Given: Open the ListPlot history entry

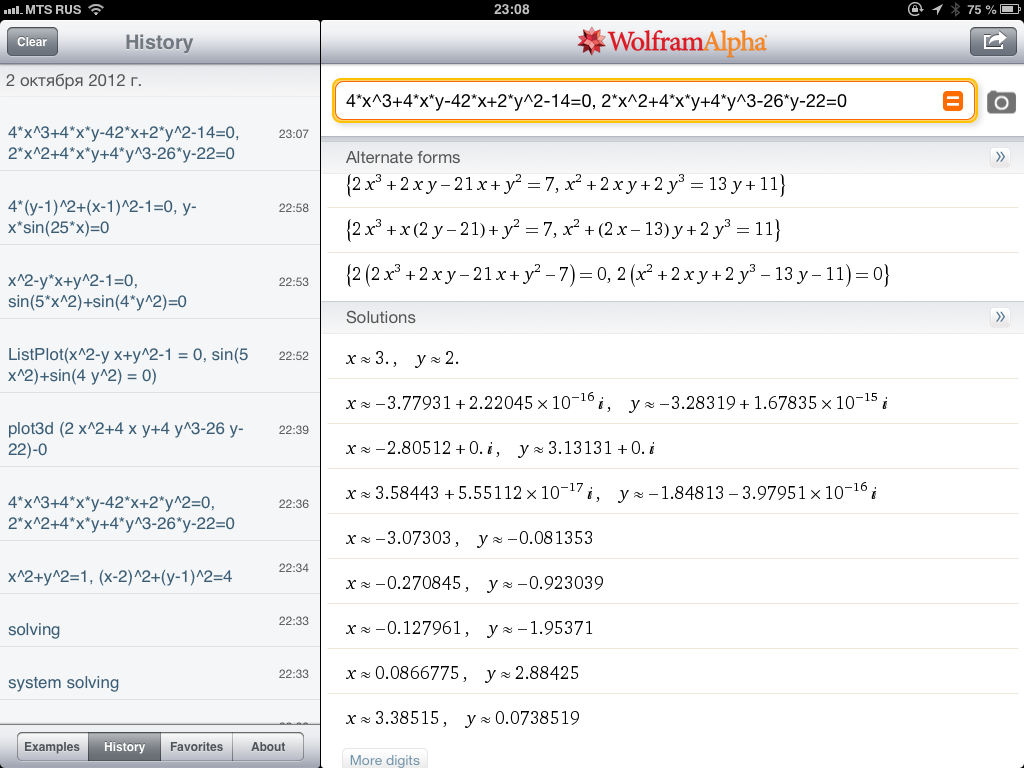Looking at the screenshot, I should 159,365.
